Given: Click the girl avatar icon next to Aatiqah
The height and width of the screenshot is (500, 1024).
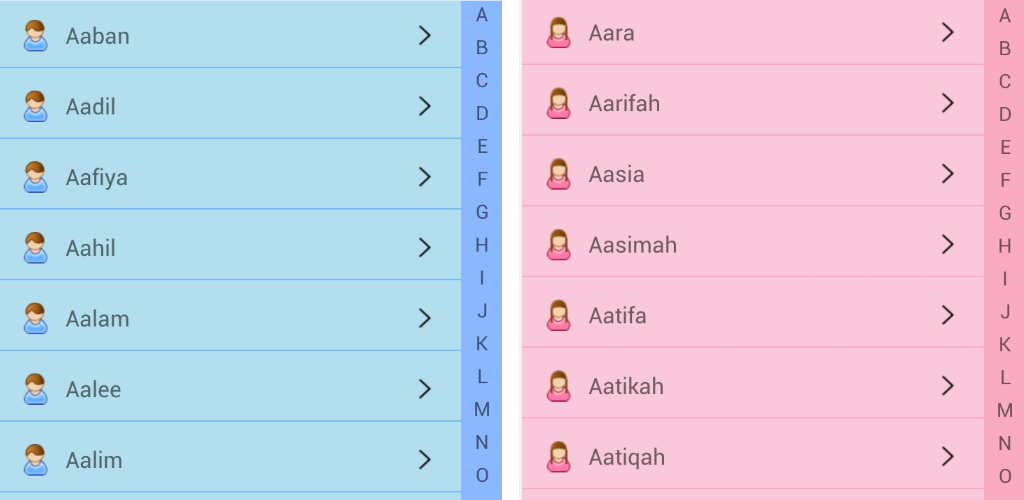Looking at the screenshot, I should [x=558, y=457].
